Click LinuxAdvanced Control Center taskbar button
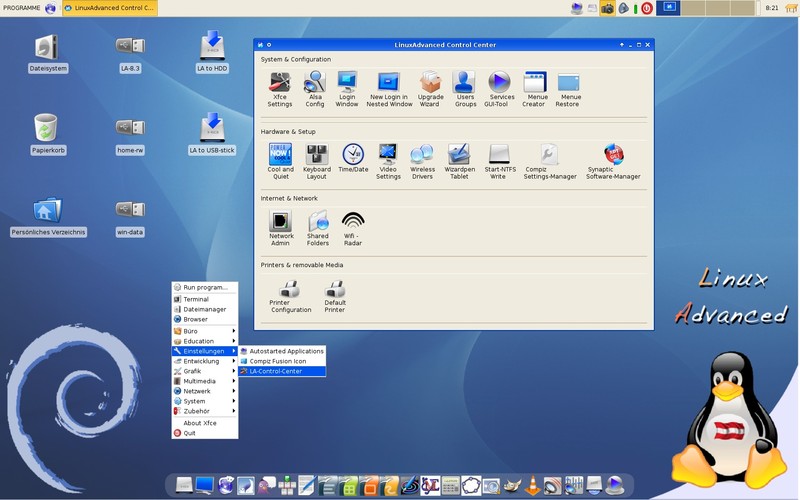This screenshot has width=800, height=500. tap(110, 8)
